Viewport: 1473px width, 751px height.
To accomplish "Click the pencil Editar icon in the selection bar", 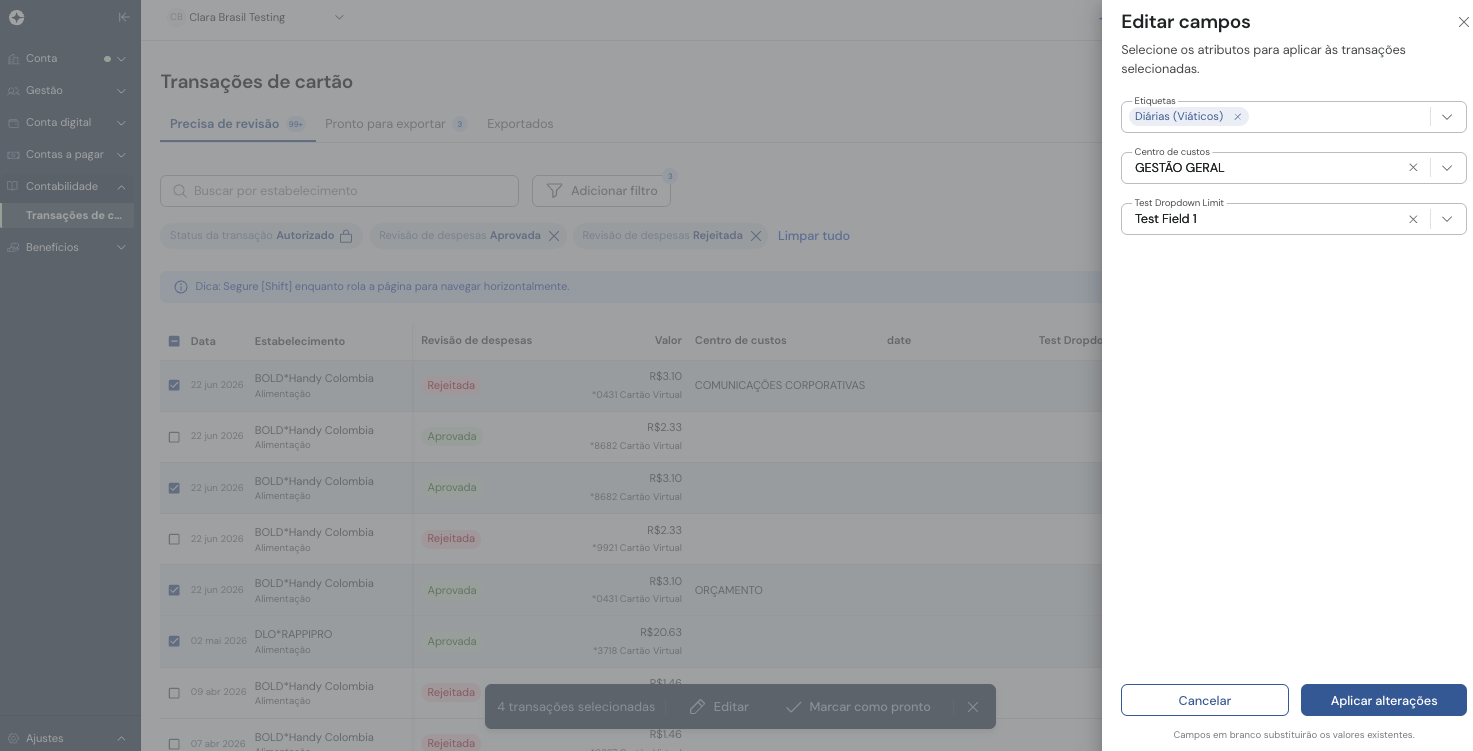I will pos(698,707).
